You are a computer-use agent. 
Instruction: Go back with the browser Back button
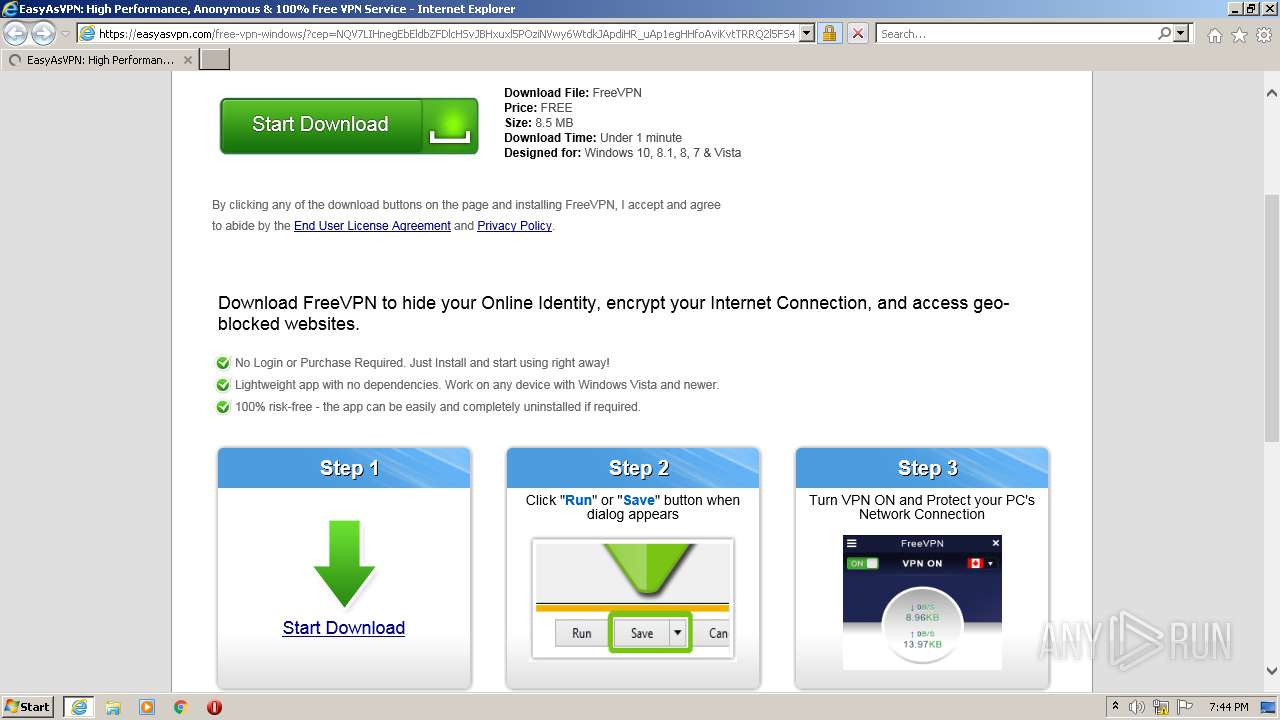16,33
